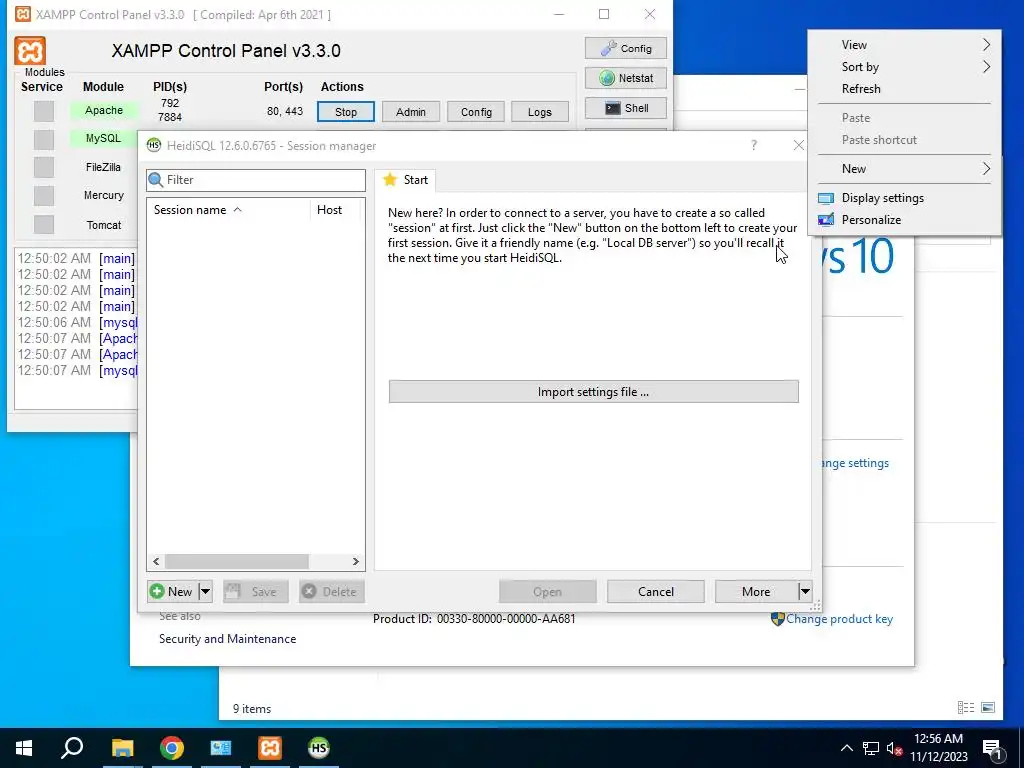1024x768 pixels.
Task: Toggle MySQL service checkbox
Action: pos(44,139)
